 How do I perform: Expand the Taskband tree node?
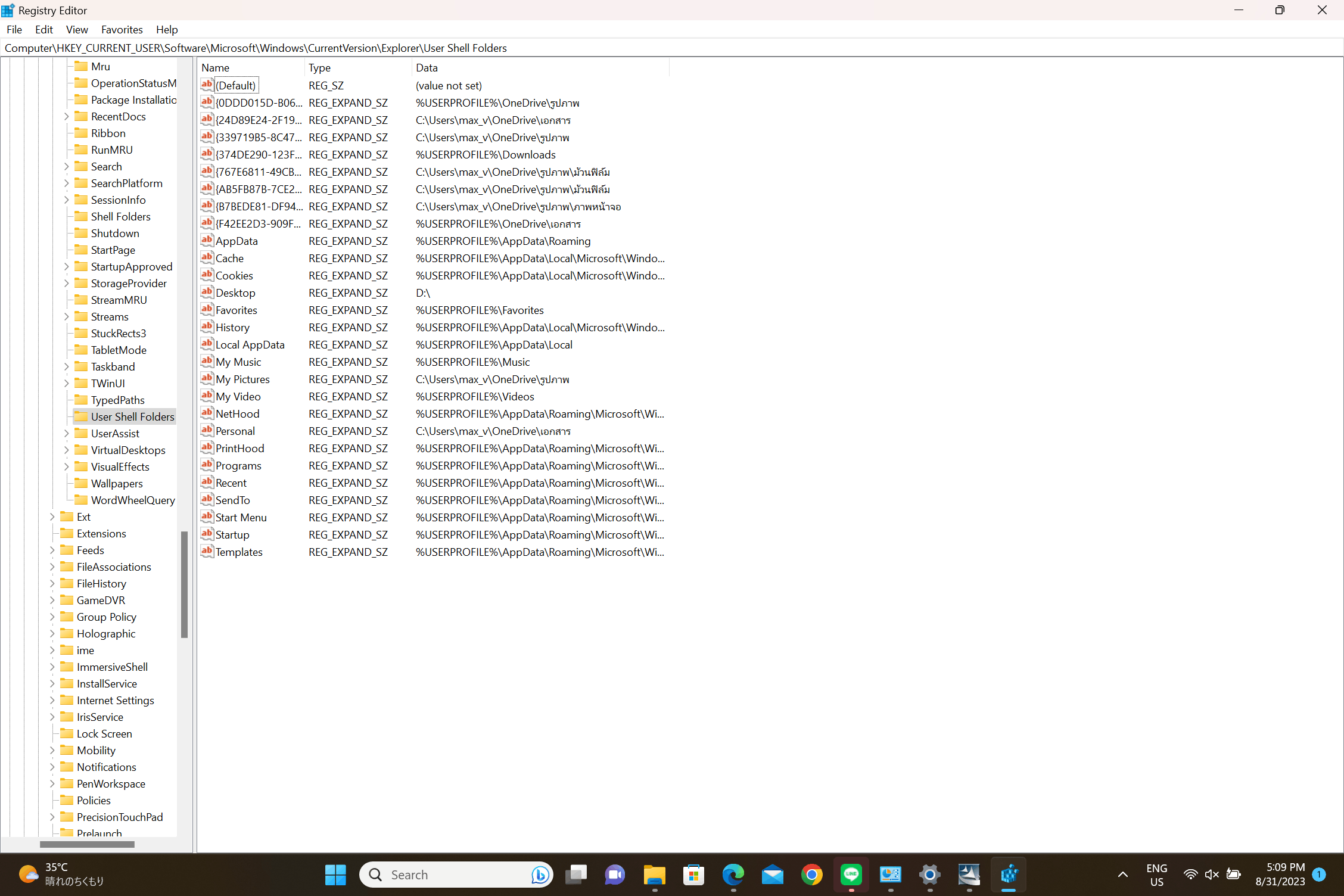[x=67, y=366]
